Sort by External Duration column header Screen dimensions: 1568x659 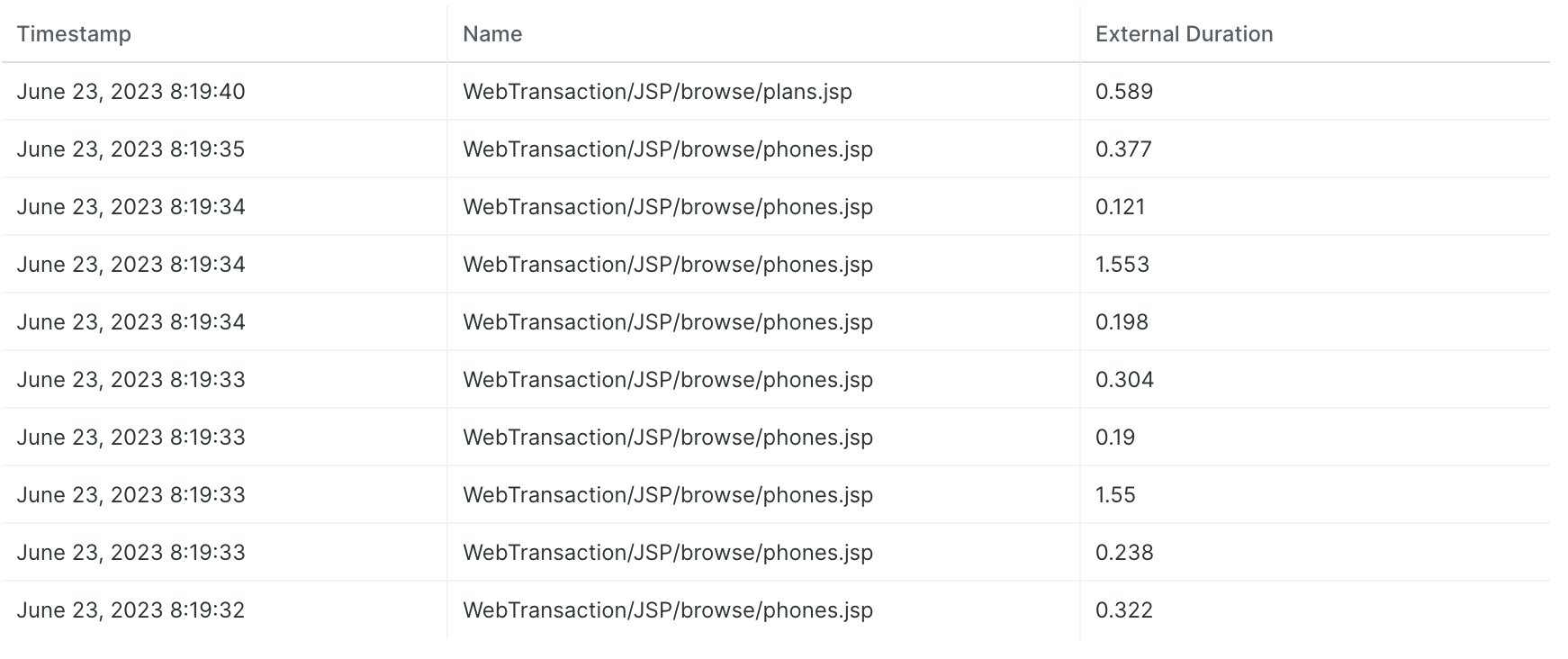point(1184,34)
